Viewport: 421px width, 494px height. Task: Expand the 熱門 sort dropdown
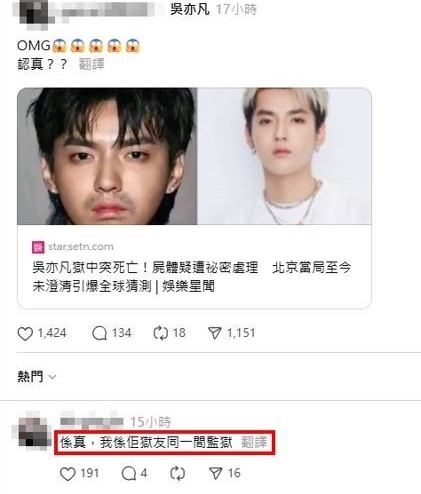pyautogui.click(x=37, y=377)
